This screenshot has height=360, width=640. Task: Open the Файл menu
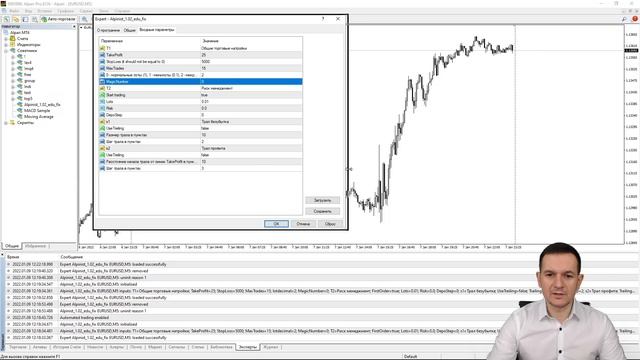[x=14, y=11]
